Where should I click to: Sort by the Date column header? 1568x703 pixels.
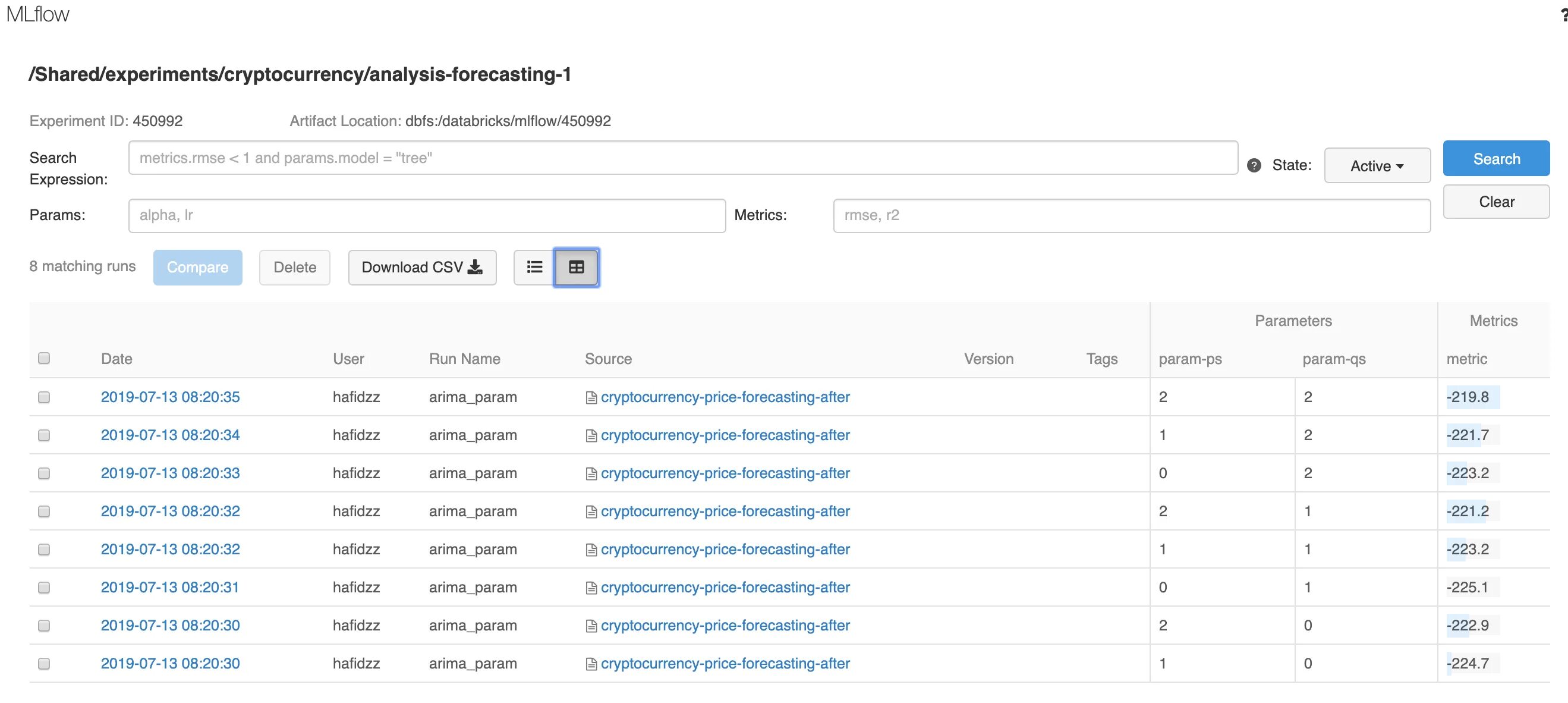point(117,359)
